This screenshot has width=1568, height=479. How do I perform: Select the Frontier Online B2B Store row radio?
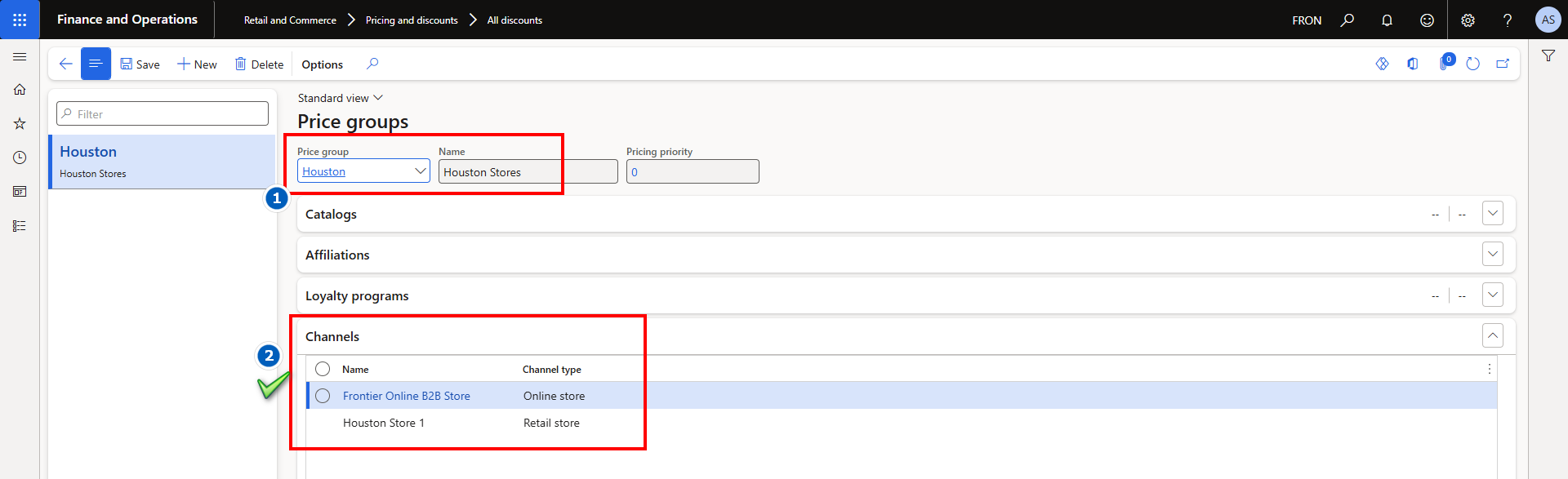pyautogui.click(x=323, y=396)
